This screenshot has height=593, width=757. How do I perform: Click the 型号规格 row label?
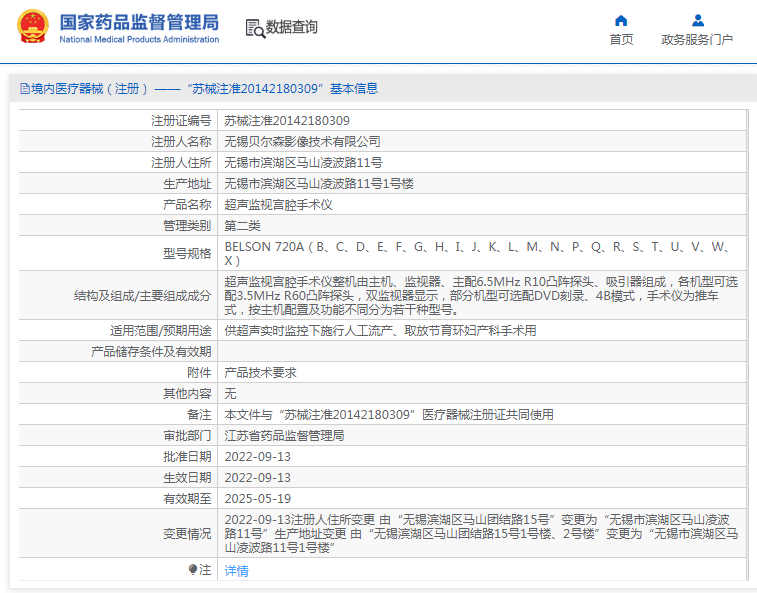[187, 254]
